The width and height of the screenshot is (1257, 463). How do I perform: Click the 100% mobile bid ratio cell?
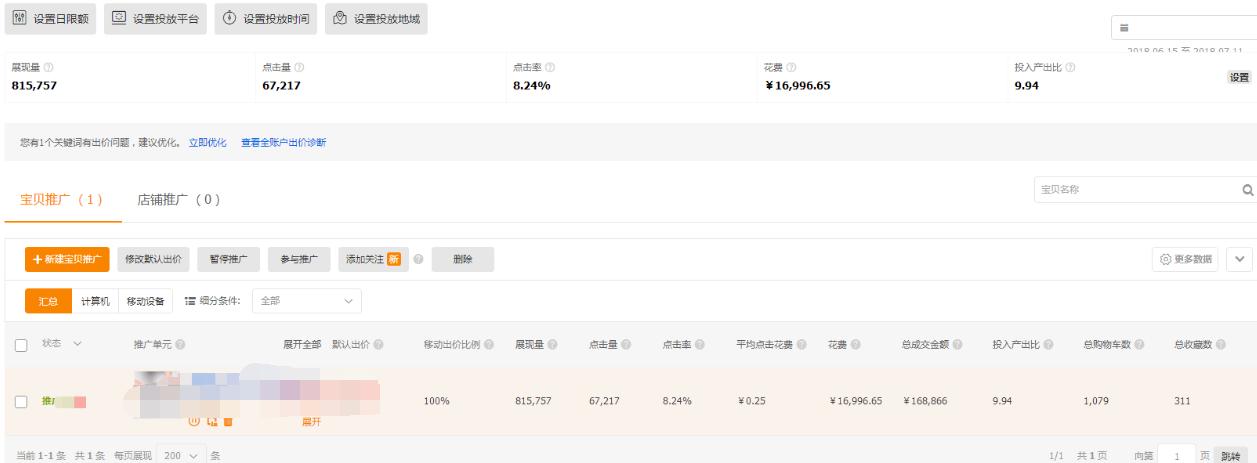pyautogui.click(x=437, y=401)
